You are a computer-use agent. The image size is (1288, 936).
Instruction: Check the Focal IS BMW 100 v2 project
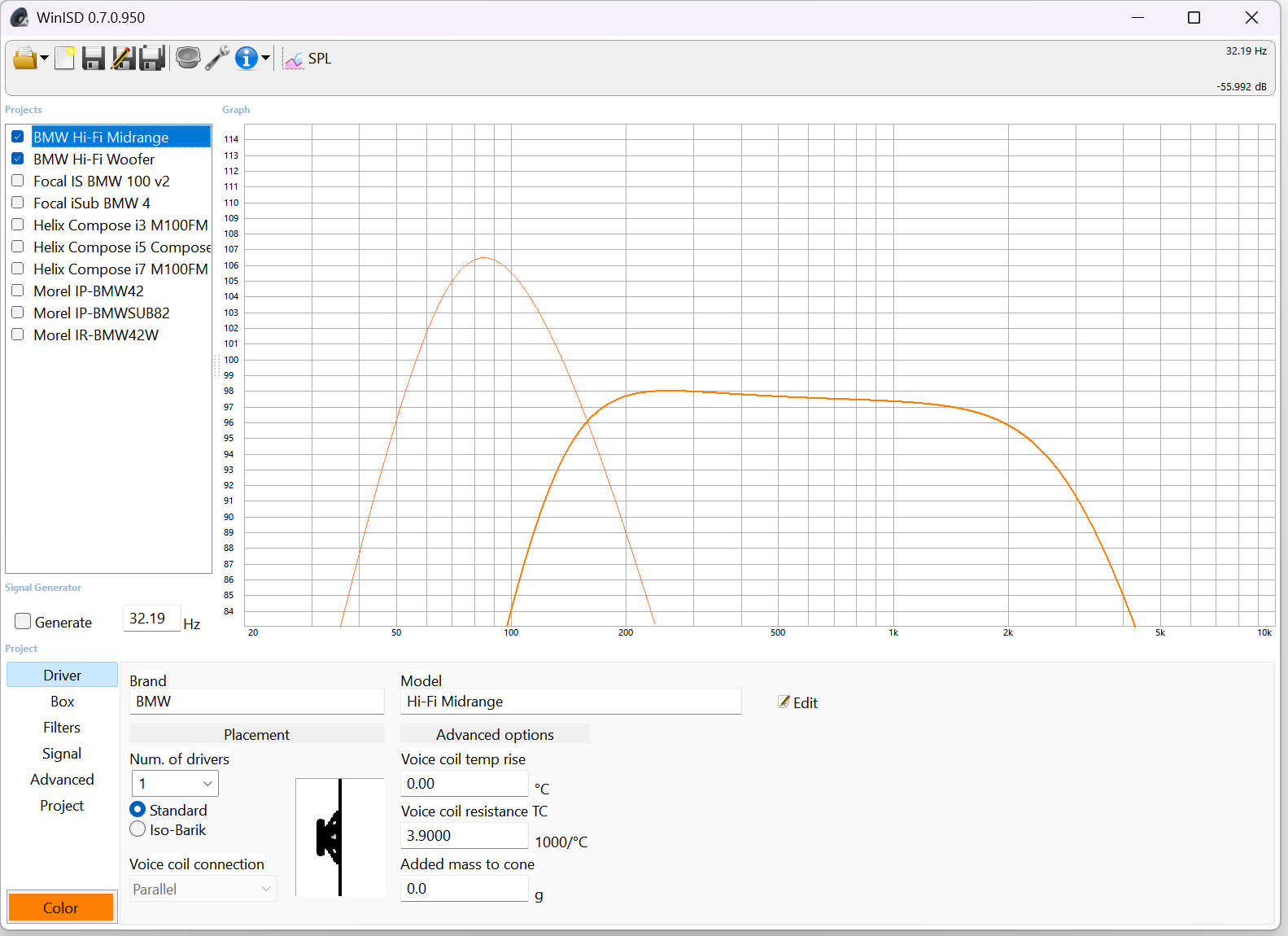(x=17, y=181)
